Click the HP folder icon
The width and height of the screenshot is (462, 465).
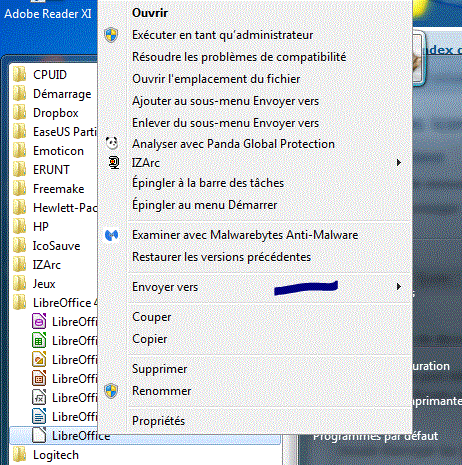[20, 226]
